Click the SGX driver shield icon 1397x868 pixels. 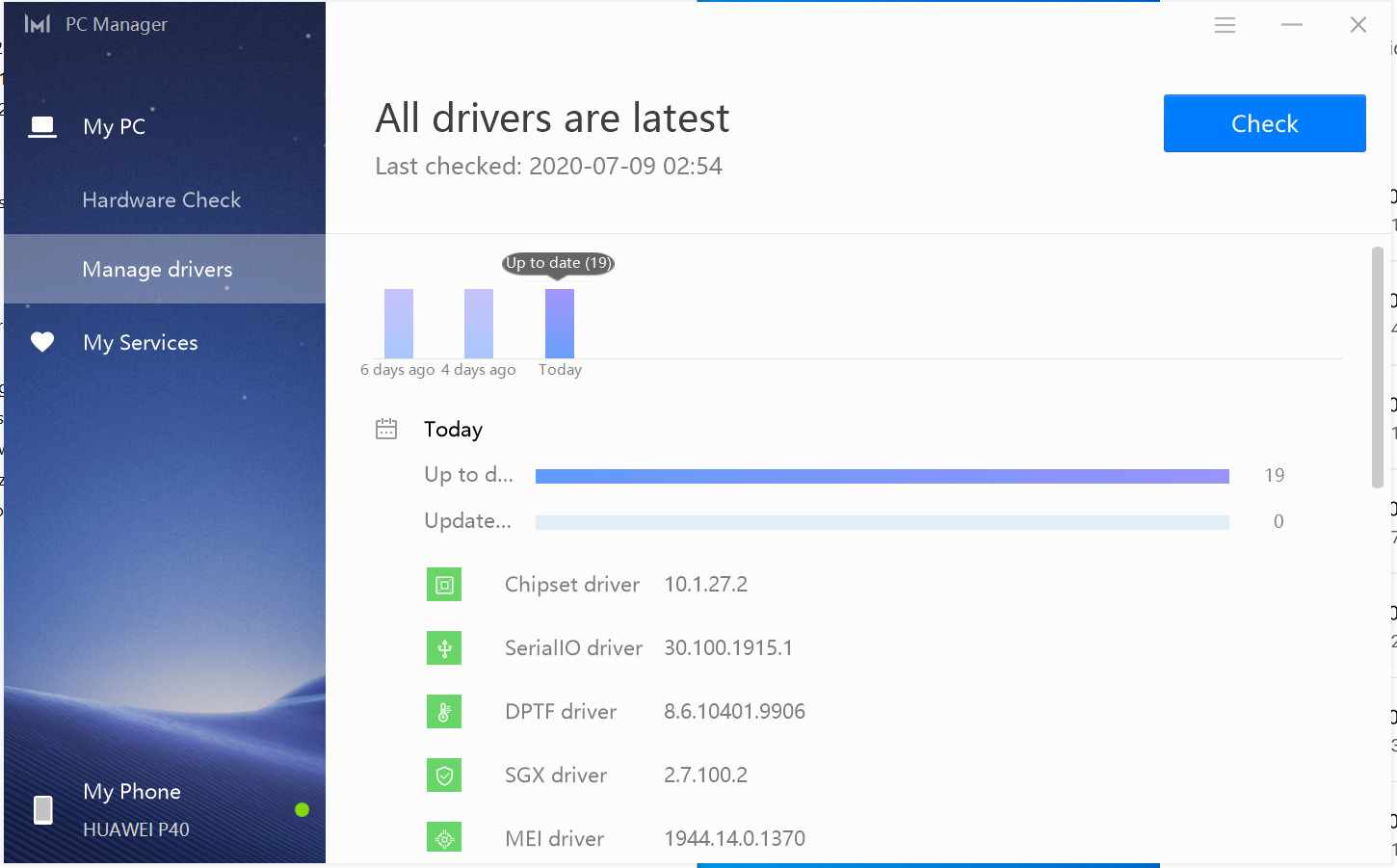pyautogui.click(x=444, y=776)
